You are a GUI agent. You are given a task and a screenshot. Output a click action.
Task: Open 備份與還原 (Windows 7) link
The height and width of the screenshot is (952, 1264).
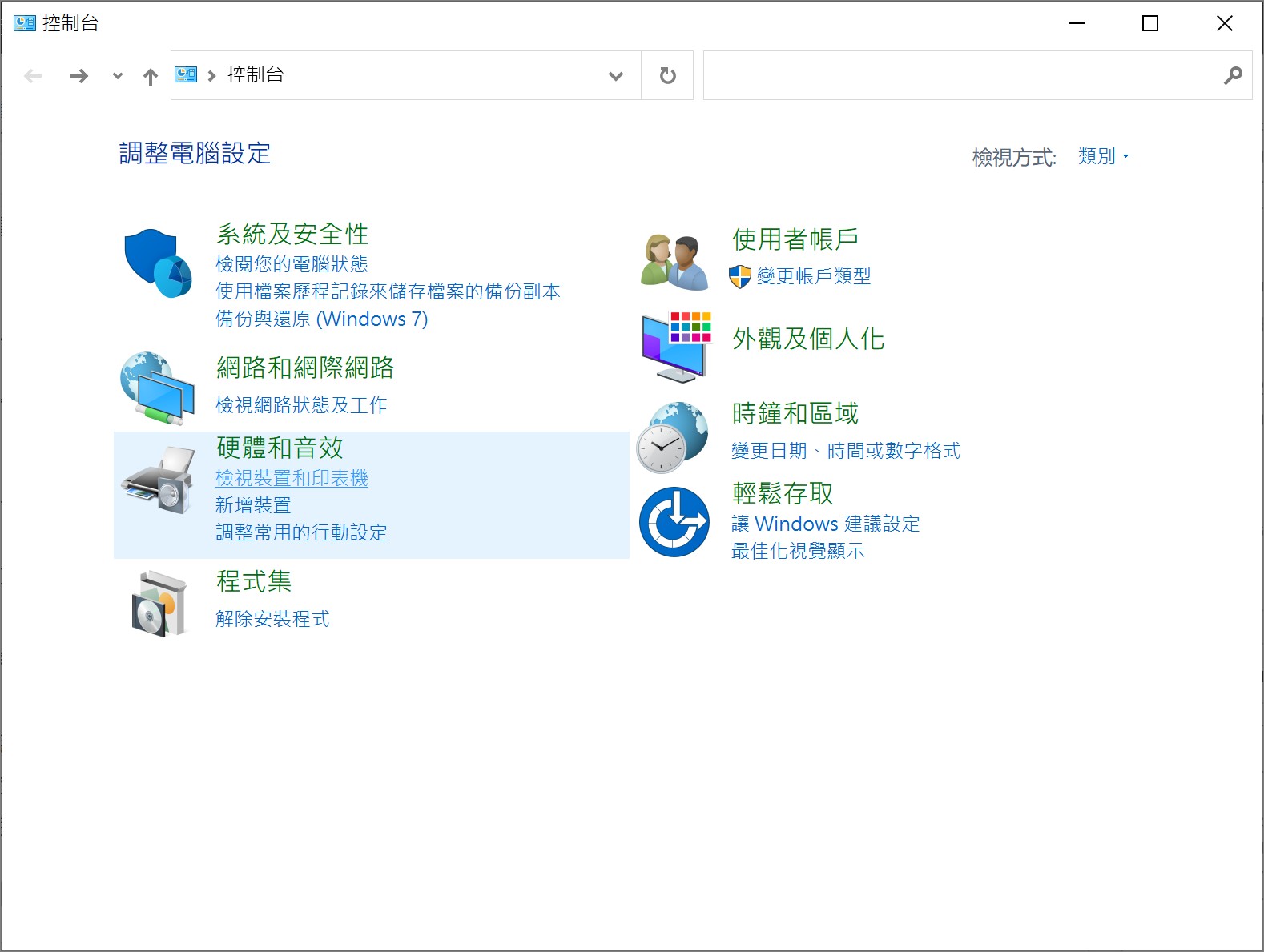[321, 319]
